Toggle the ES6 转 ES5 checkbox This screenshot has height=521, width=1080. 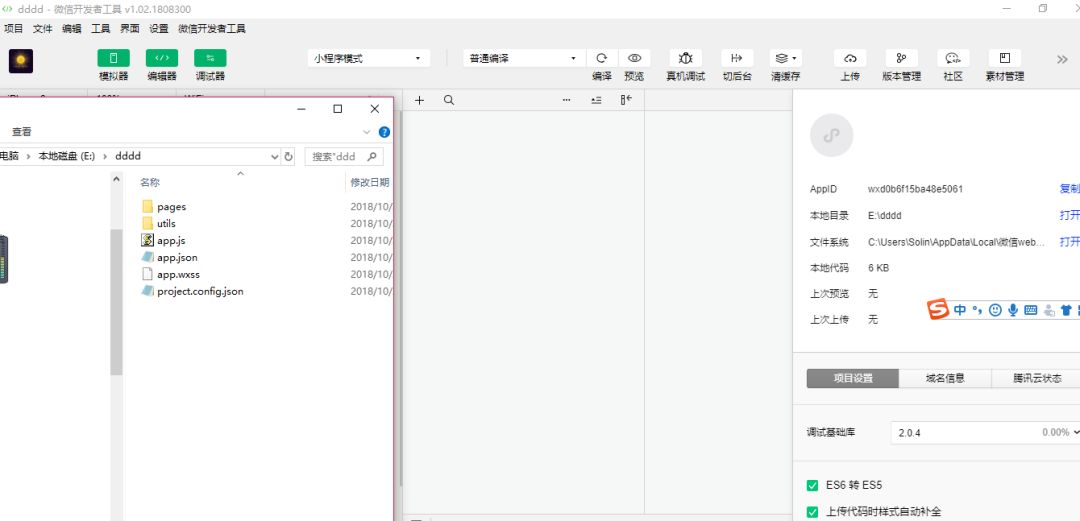(812, 485)
